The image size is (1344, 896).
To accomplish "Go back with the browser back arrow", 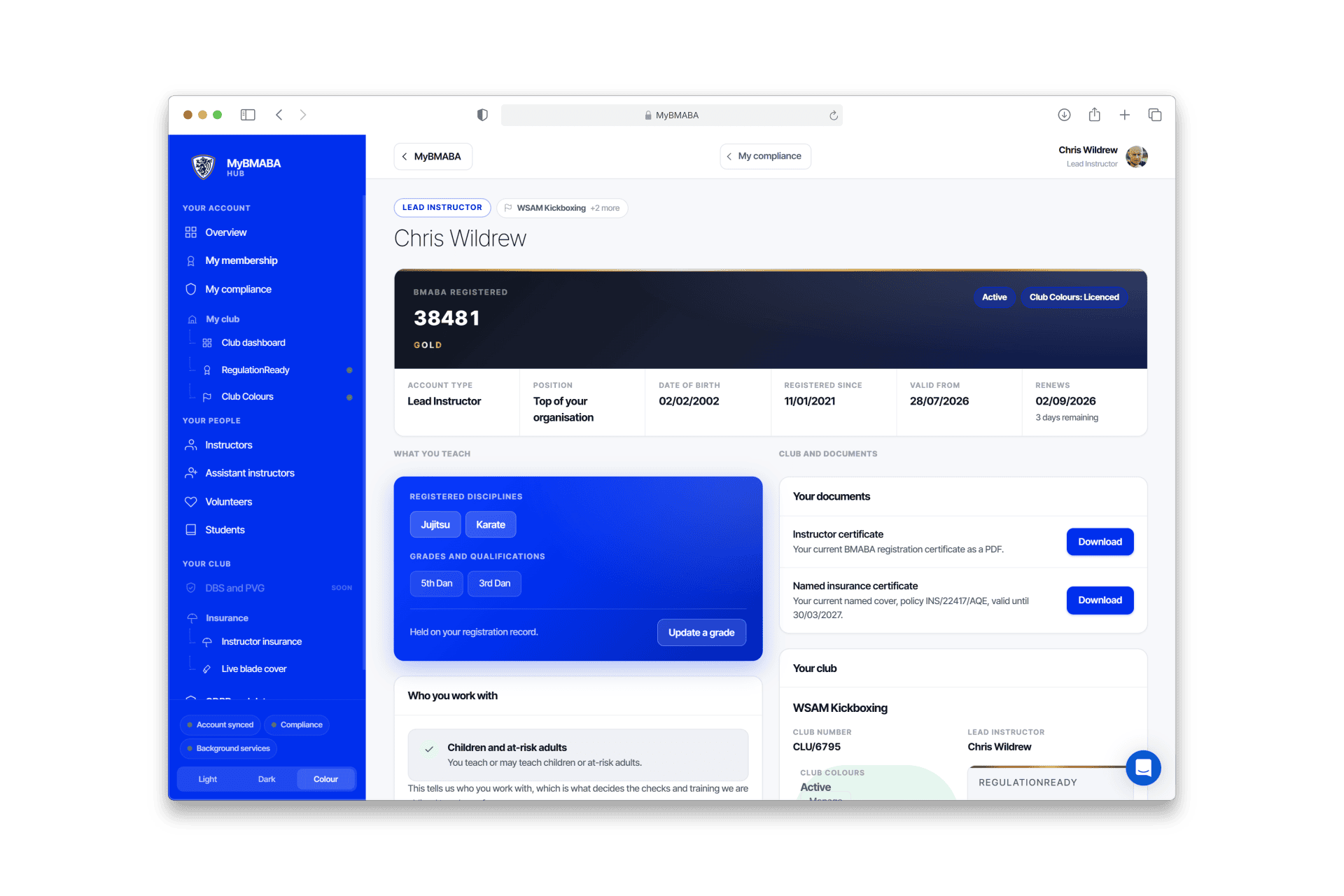I will pyautogui.click(x=279, y=115).
